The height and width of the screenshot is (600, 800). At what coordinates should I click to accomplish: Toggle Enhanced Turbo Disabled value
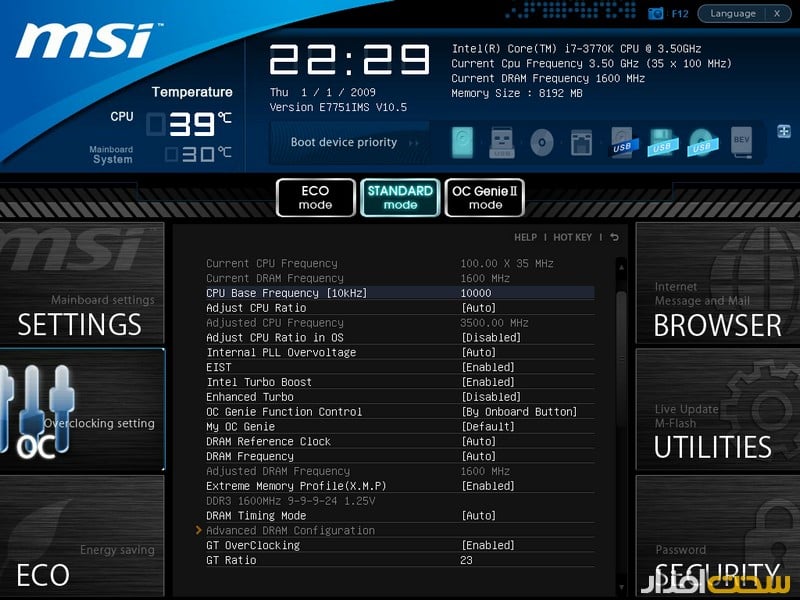491,397
